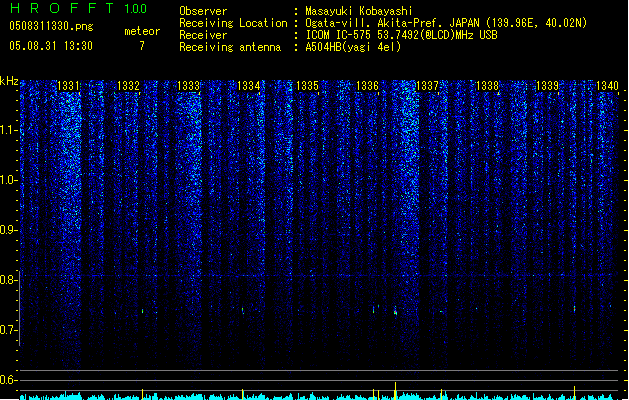Click the date stamp 05.08.31 13:30
The width and height of the screenshot is (629, 400).
(x=51, y=46)
